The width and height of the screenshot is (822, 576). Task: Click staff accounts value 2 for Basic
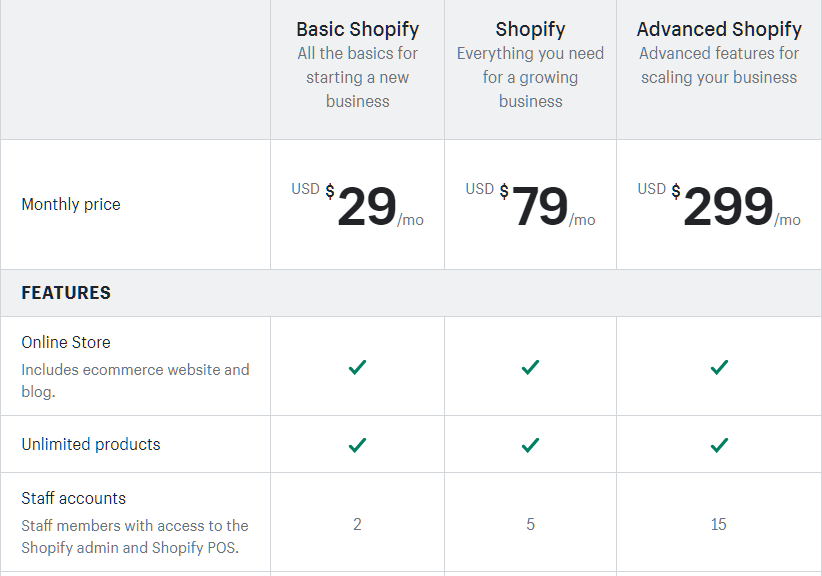tap(358, 524)
